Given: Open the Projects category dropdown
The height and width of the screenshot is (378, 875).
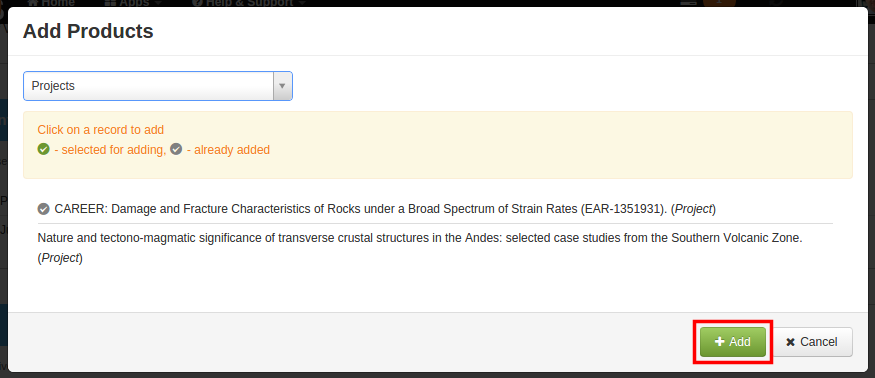Looking at the screenshot, I should (157, 86).
